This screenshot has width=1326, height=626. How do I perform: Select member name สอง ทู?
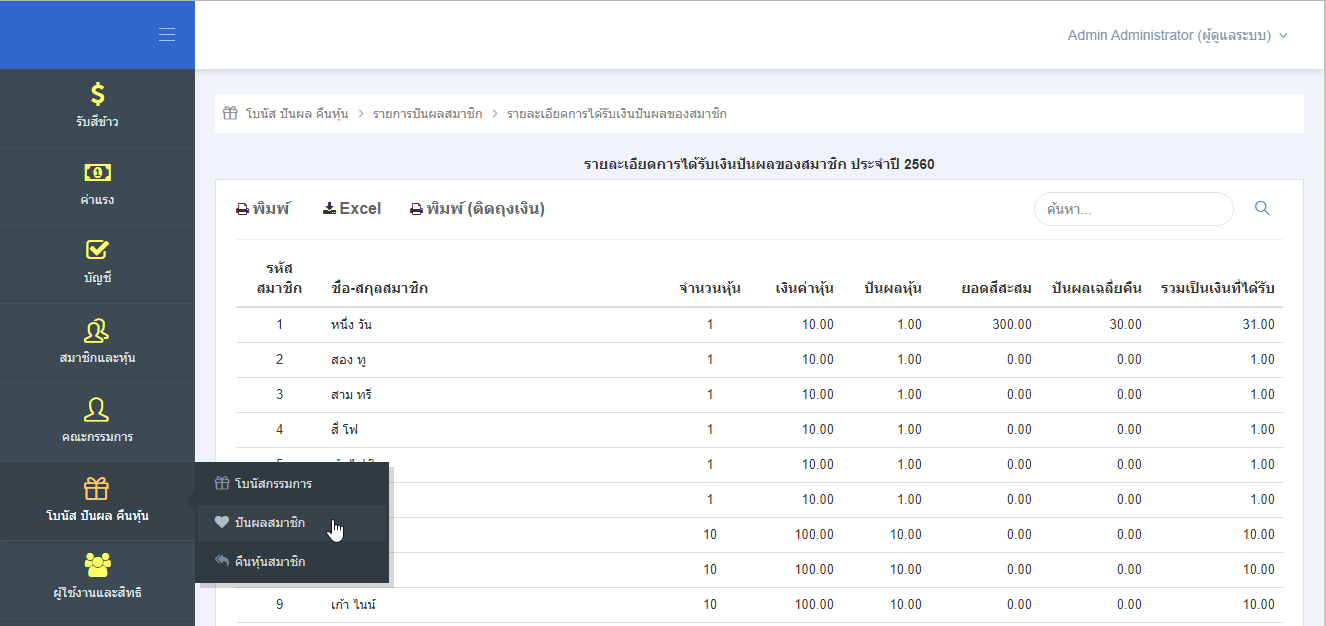point(348,360)
